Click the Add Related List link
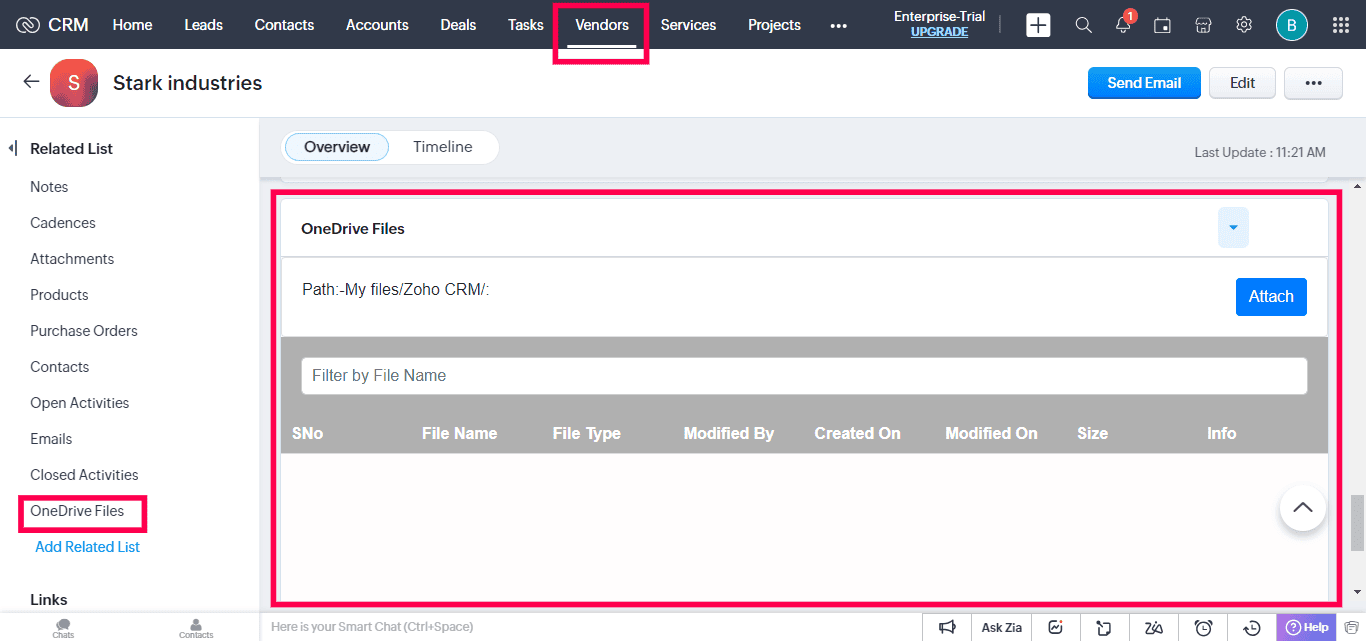The width and height of the screenshot is (1366, 641). (x=88, y=547)
